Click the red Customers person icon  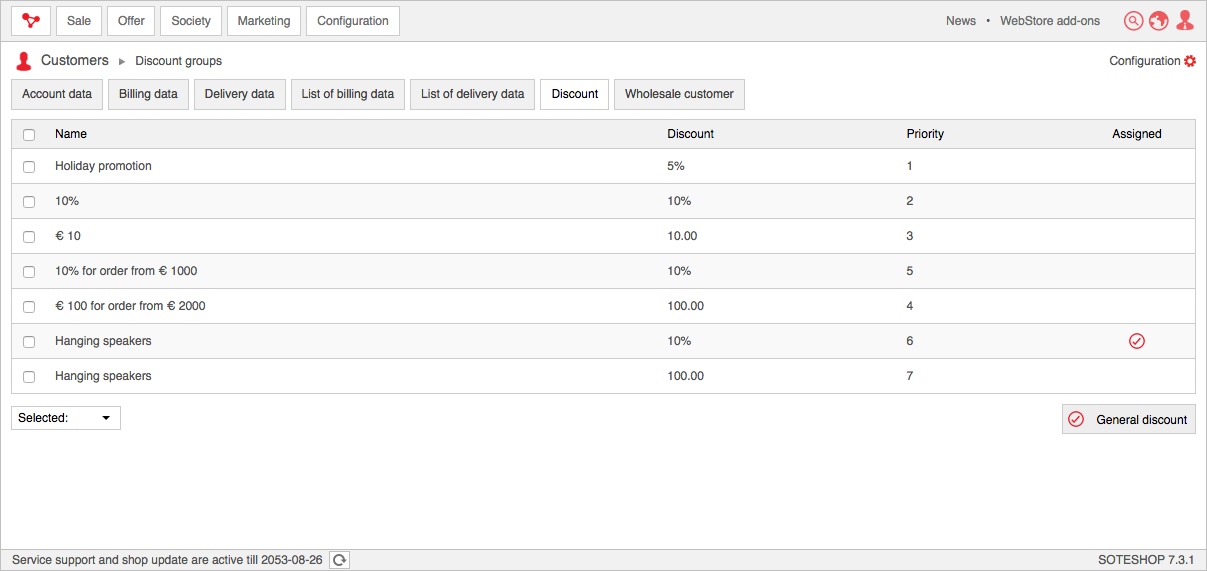click(24, 61)
